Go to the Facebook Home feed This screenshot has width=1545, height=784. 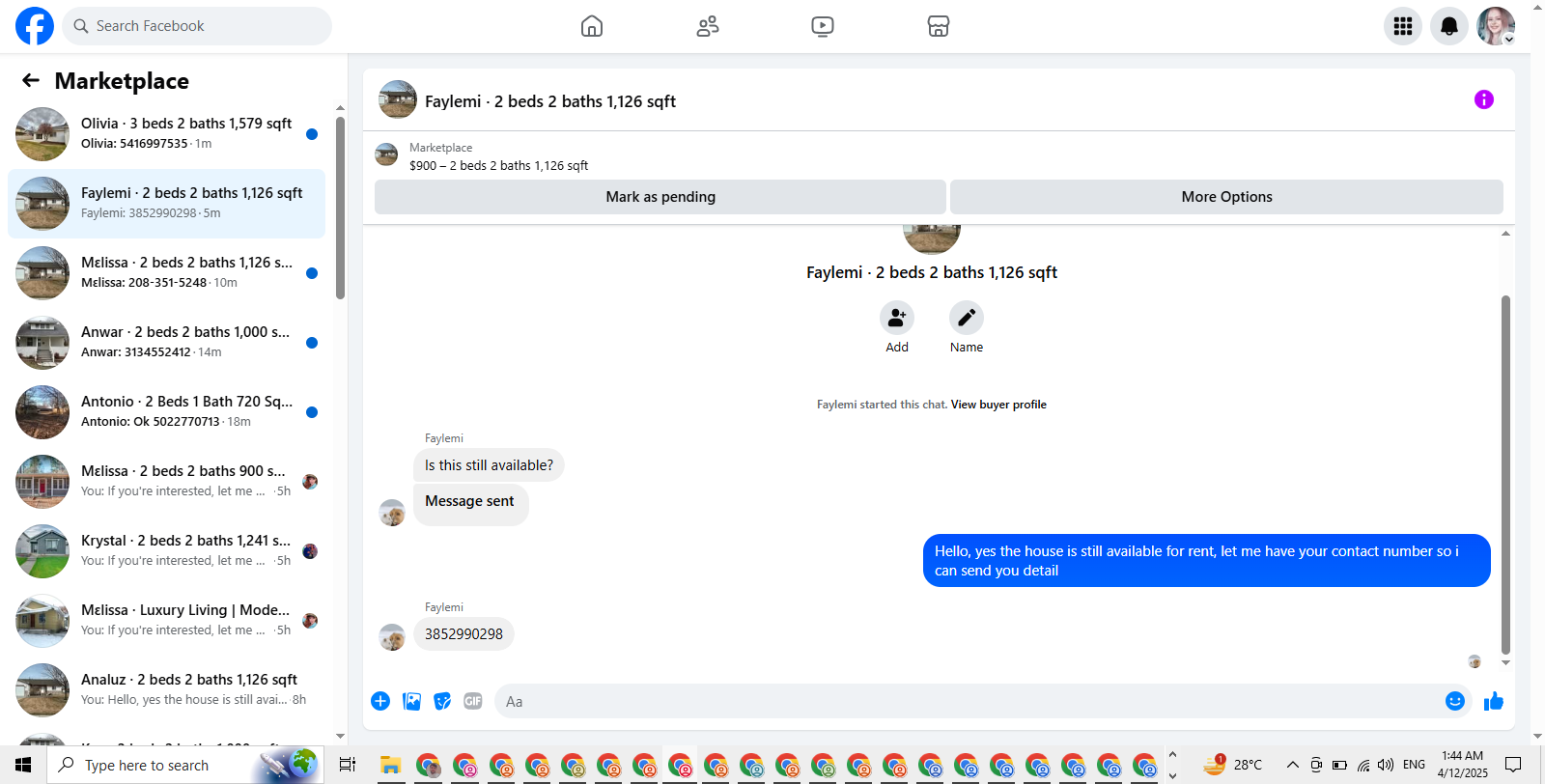pos(592,26)
